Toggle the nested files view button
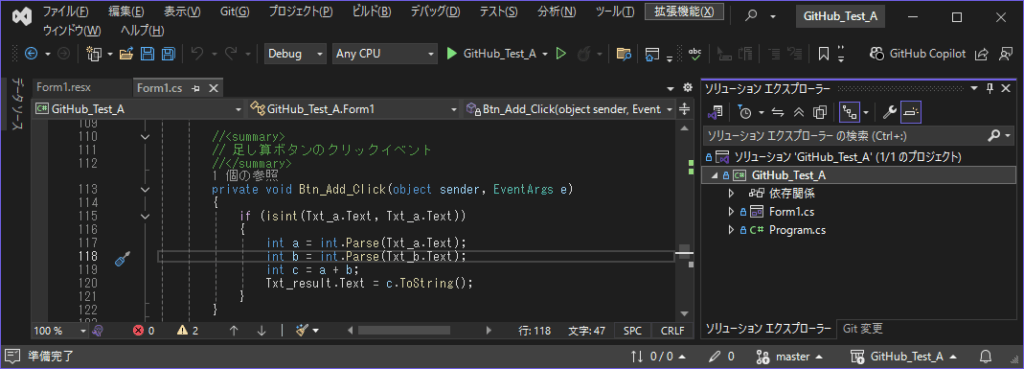Screen dimensions: 1024x369 pyautogui.click(x=849, y=113)
